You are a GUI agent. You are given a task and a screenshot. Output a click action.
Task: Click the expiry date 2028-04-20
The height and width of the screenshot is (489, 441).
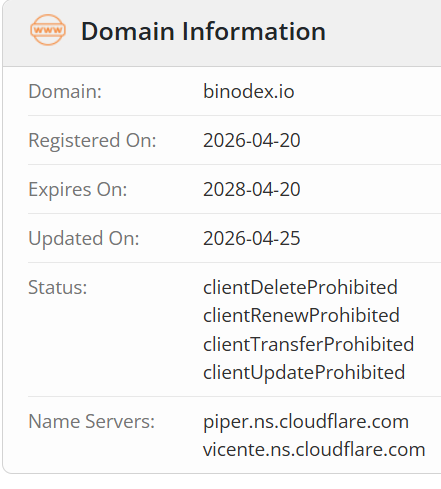(252, 189)
